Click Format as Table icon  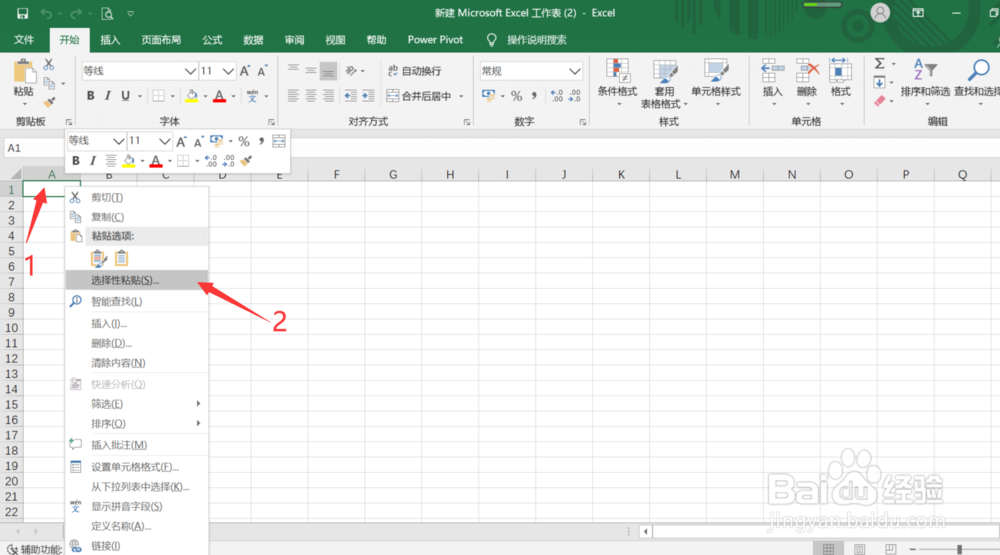[x=665, y=71]
